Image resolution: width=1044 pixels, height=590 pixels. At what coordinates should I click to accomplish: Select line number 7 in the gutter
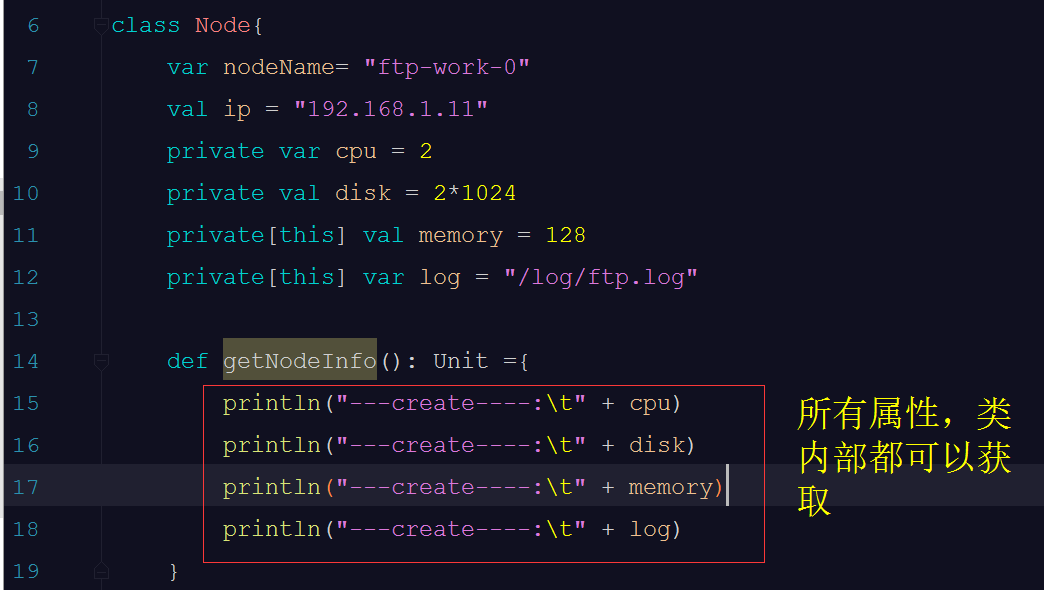[33, 68]
